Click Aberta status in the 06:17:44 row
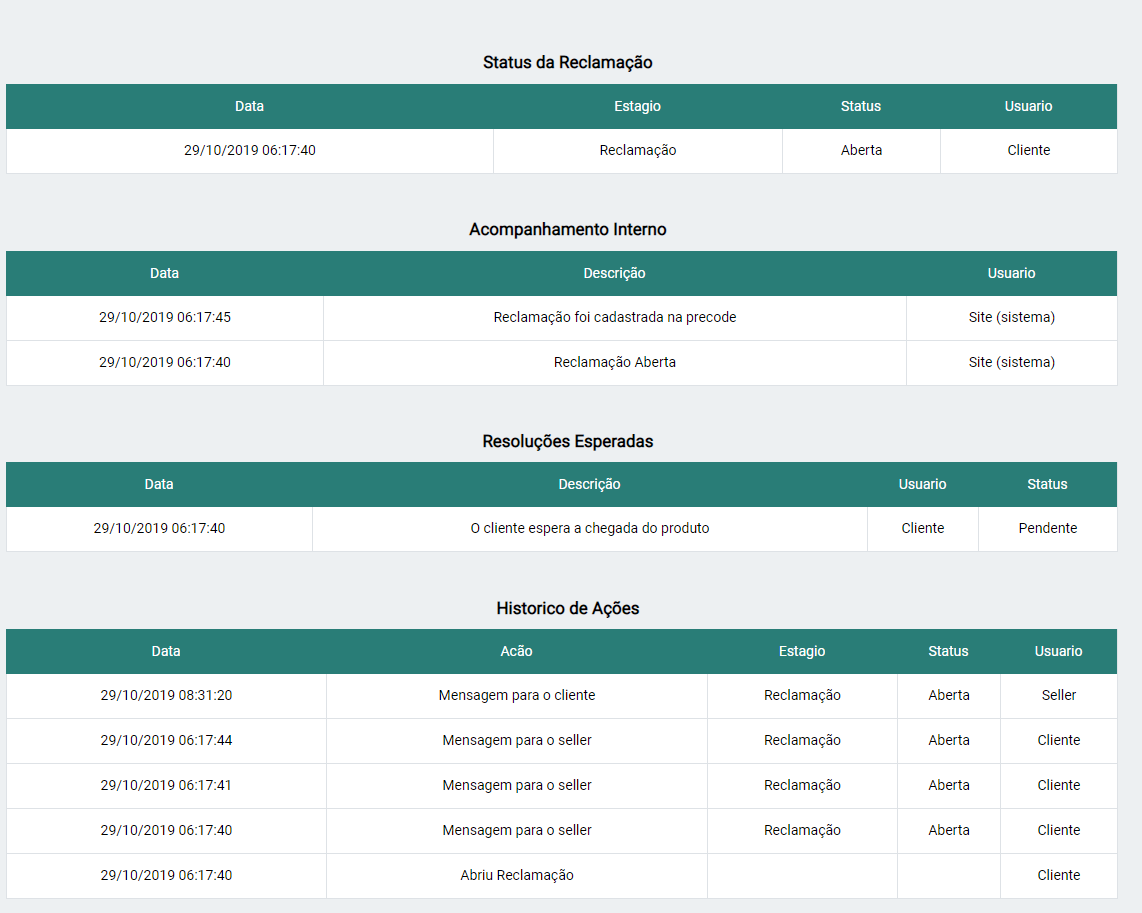Viewport: 1142px width, 913px height. coord(949,740)
